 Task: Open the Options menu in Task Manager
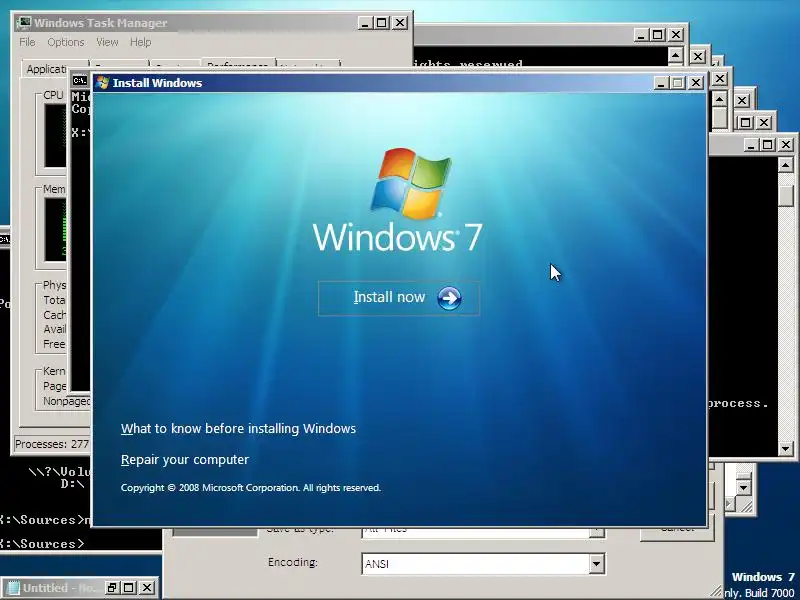point(66,42)
